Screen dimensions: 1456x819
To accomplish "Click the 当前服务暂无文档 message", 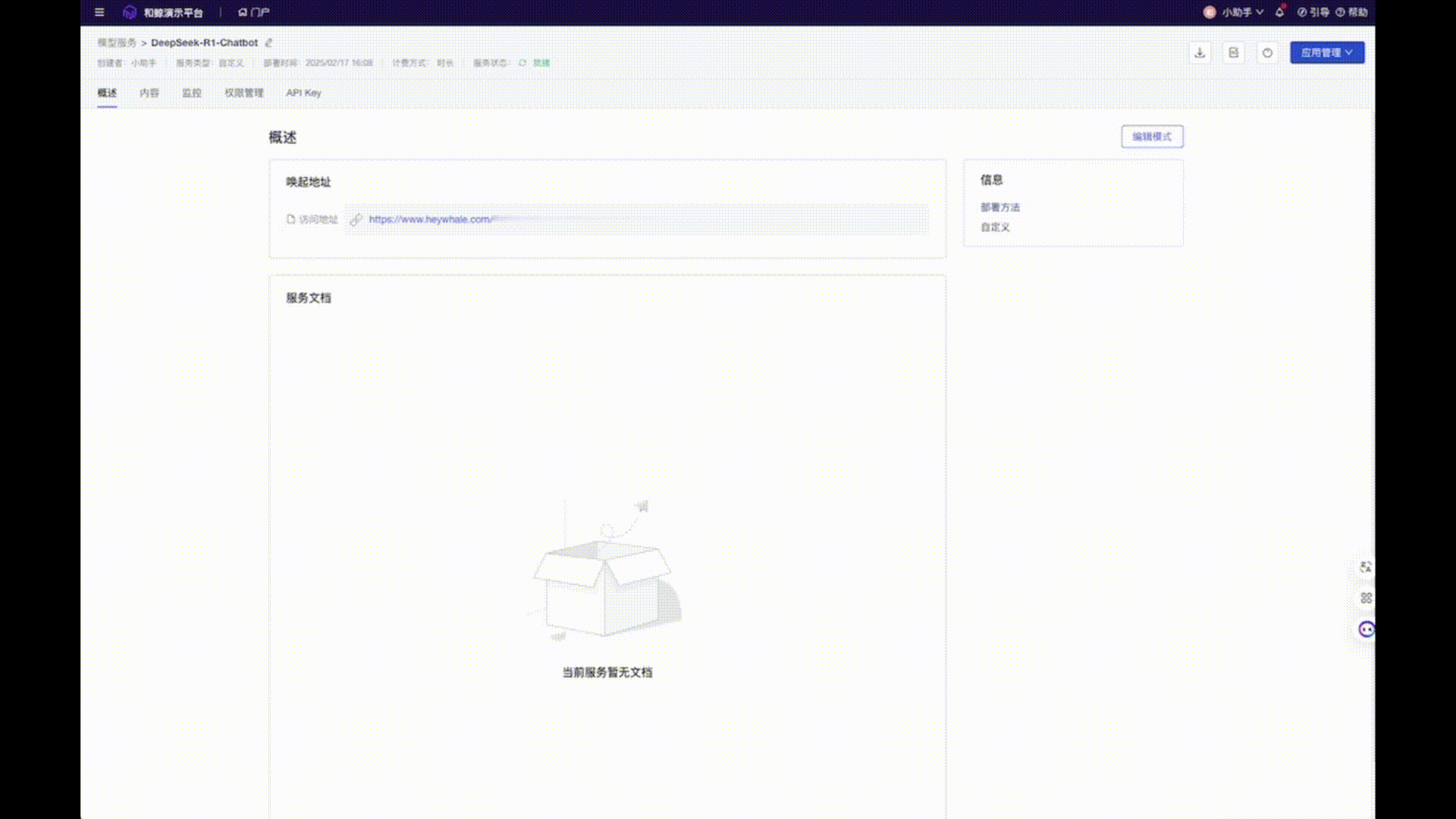I will point(607,673).
